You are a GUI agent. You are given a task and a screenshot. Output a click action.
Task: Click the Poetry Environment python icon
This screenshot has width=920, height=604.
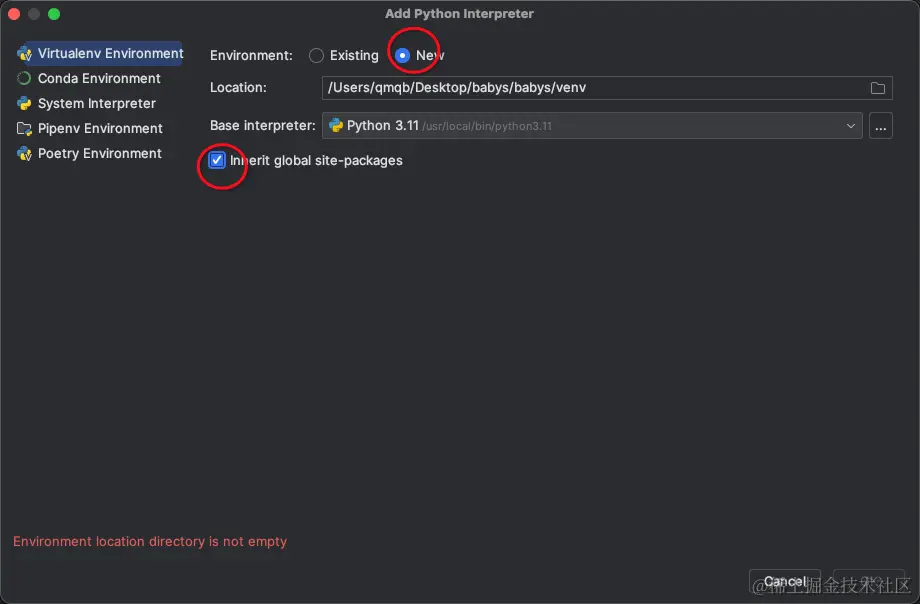tap(24, 153)
